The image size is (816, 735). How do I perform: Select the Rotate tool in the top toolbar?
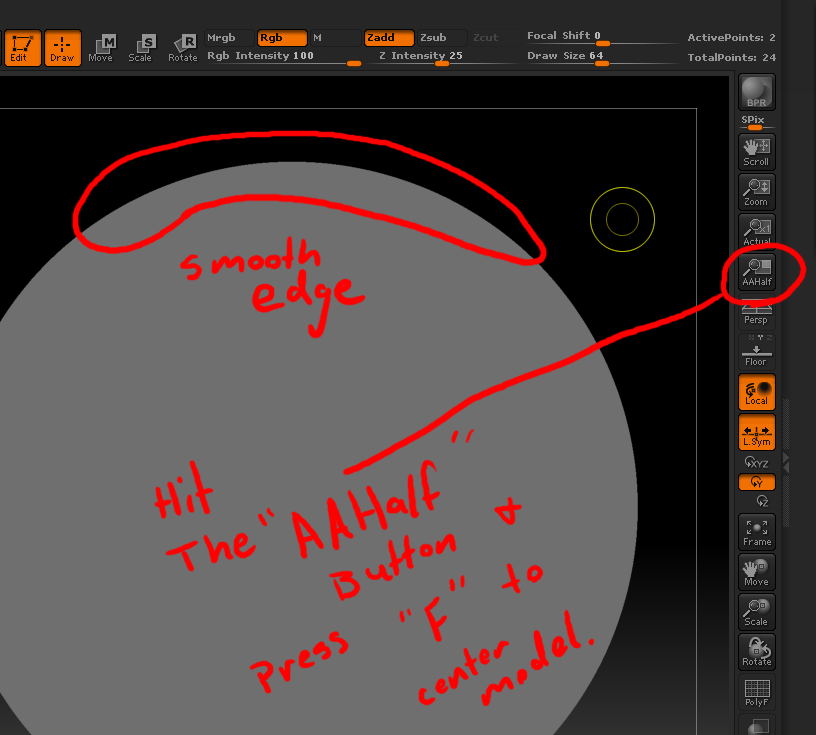coord(183,48)
